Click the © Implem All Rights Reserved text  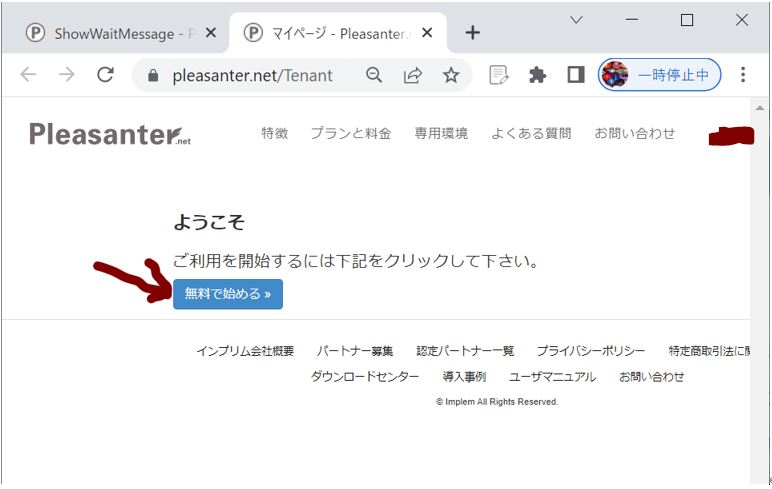(x=497, y=402)
